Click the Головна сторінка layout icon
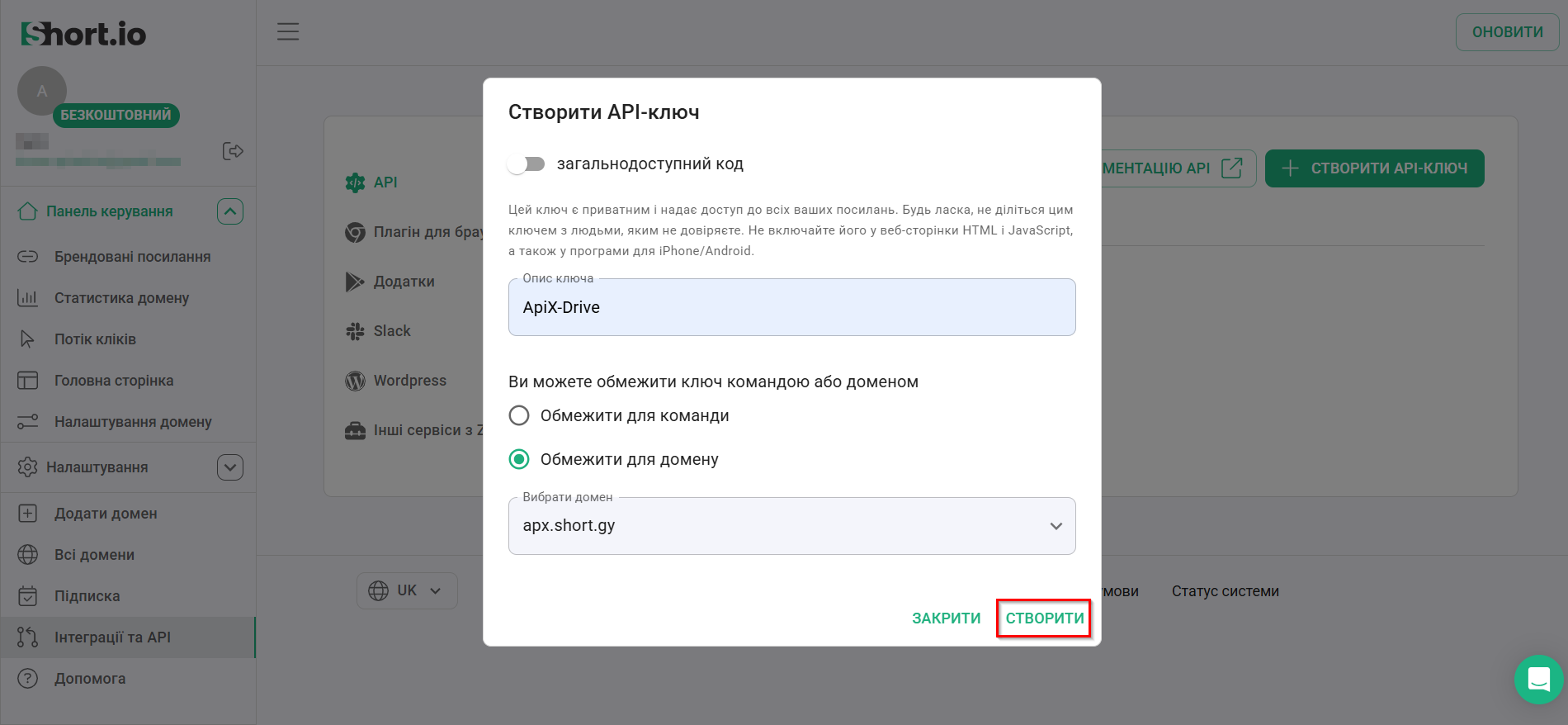The width and height of the screenshot is (1568, 725). tap(27, 381)
